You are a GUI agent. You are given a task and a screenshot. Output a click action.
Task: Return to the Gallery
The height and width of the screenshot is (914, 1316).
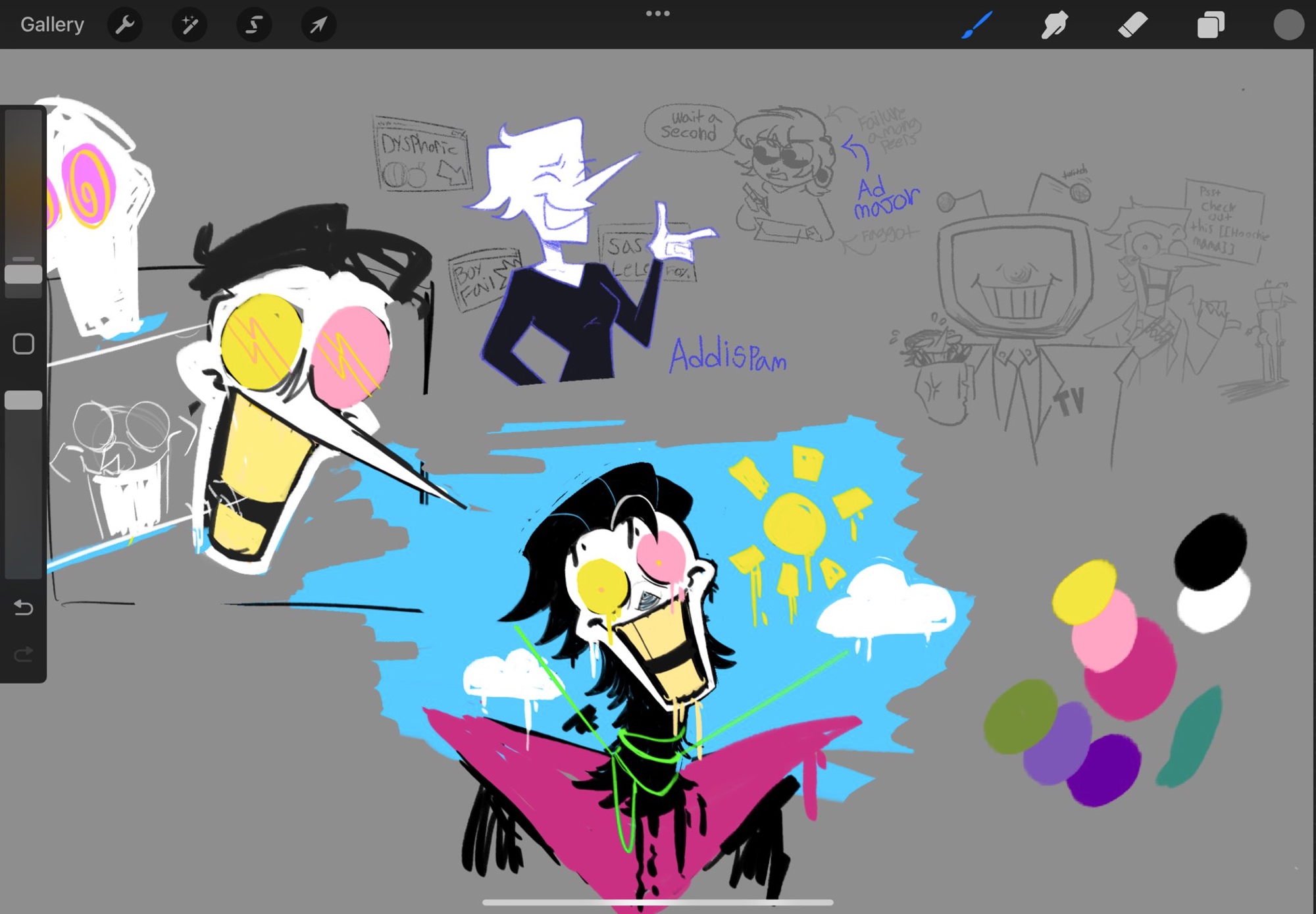(x=52, y=25)
